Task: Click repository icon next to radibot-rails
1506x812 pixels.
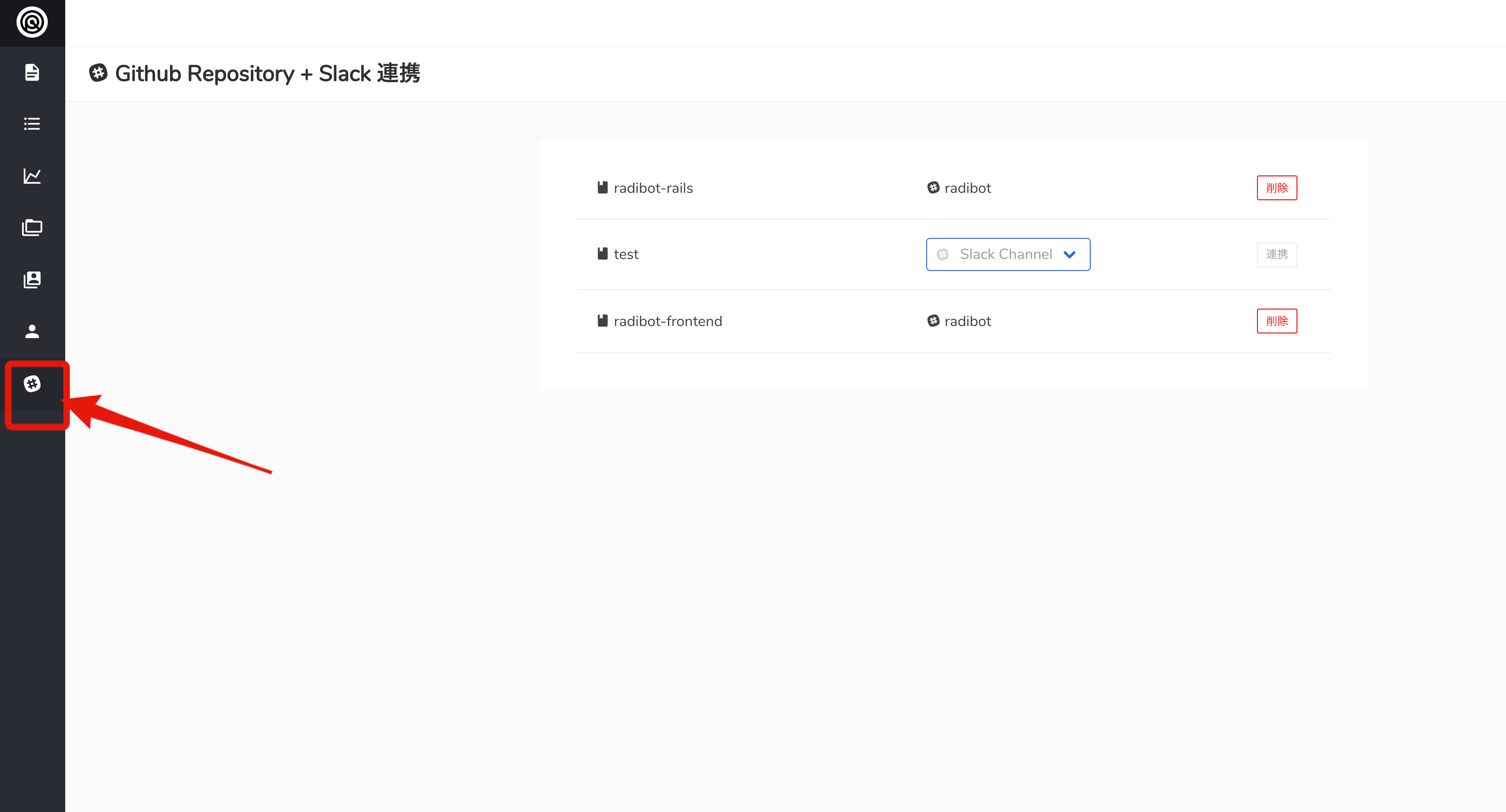Action: [x=602, y=188]
